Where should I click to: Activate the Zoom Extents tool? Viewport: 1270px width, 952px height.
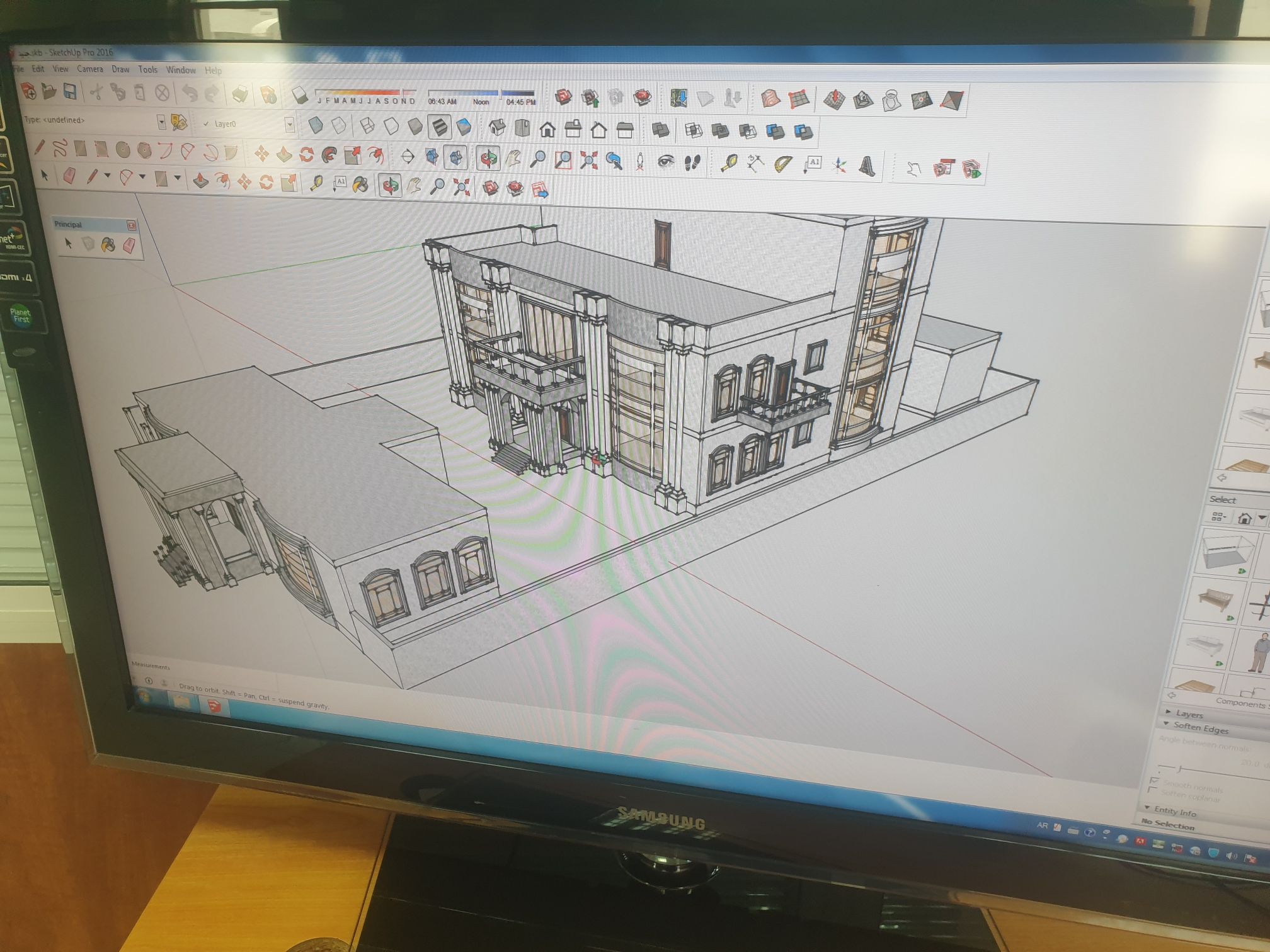tap(588, 160)
